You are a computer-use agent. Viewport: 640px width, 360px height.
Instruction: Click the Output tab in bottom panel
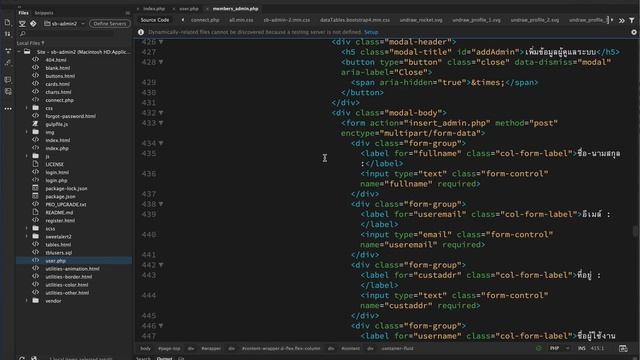[x=164, y=358]
